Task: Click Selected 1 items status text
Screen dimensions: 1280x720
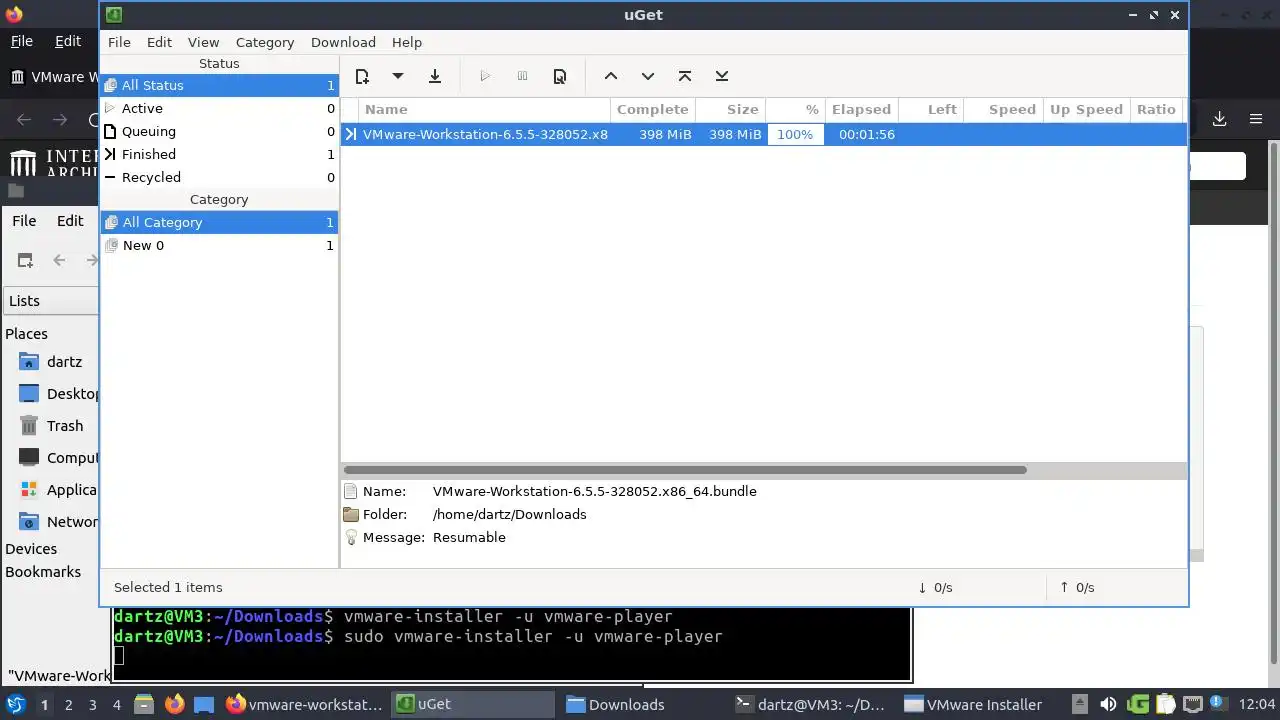Action: pyautogui.click(x=168, y=587)
